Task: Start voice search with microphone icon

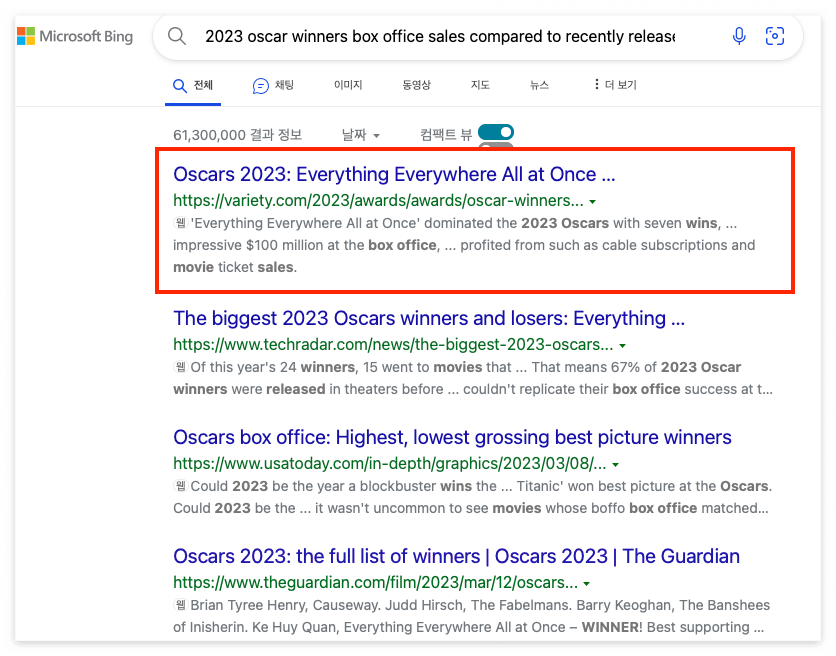Action: coord(739,36)
